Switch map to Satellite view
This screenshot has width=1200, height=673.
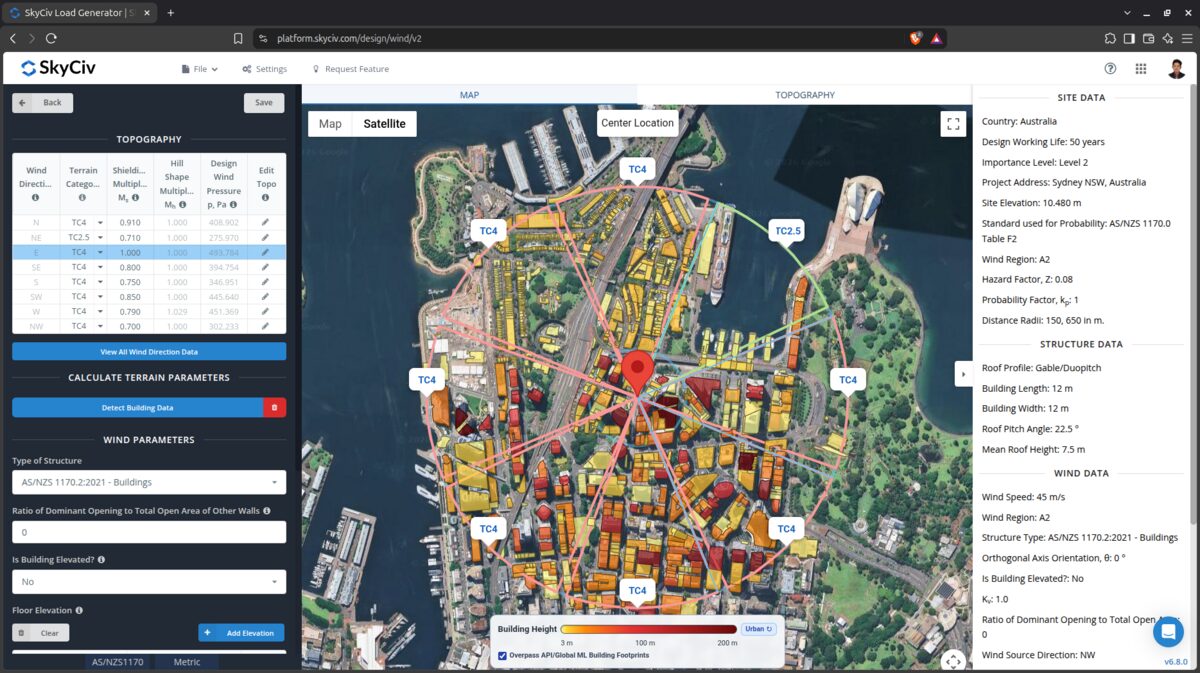[385, 124]
